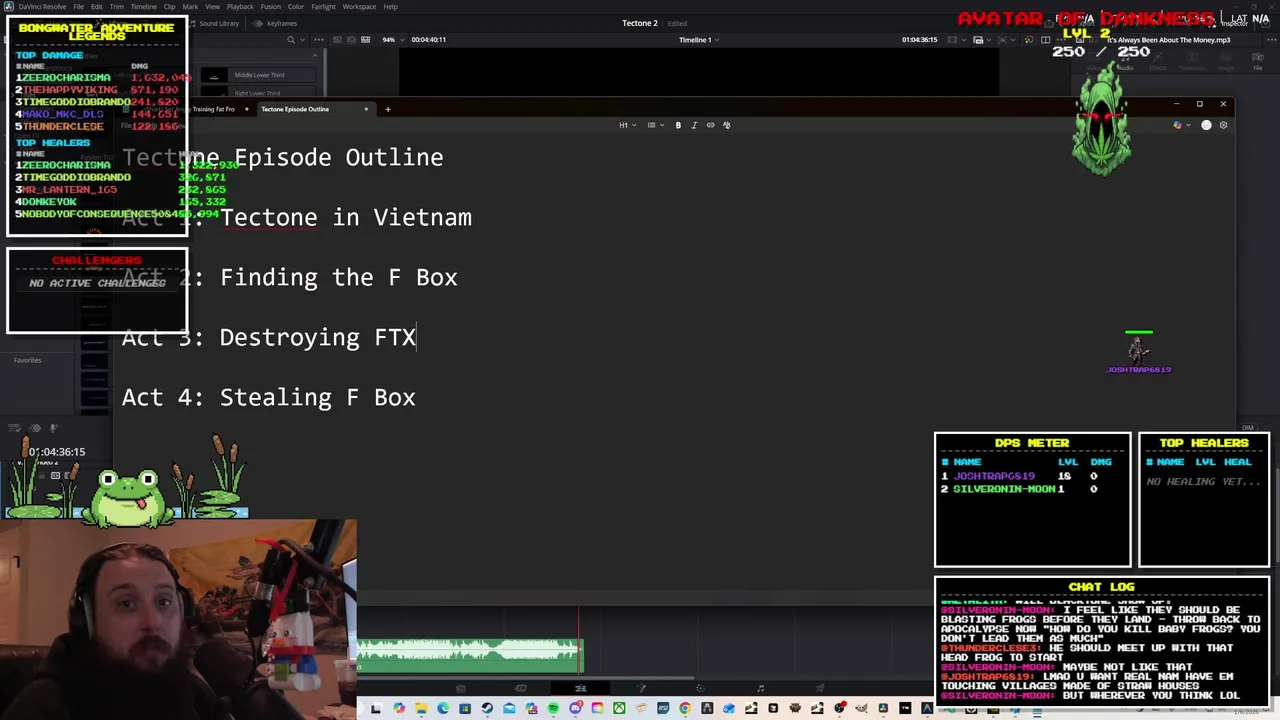Open the Playback menu in DaVinci Resolve
The height and width of the screenshot is (720, 1280).
coord(240,6)
